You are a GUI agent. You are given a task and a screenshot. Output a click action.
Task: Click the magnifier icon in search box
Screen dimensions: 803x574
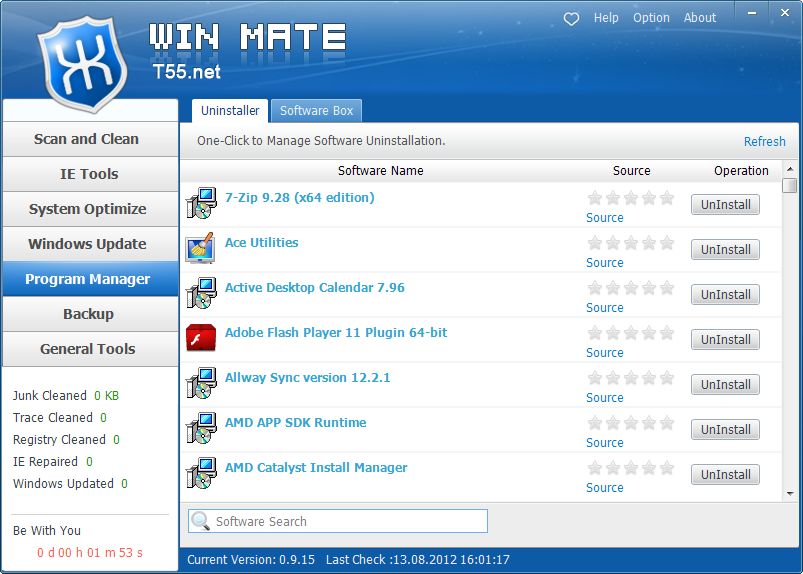point(200,521)
